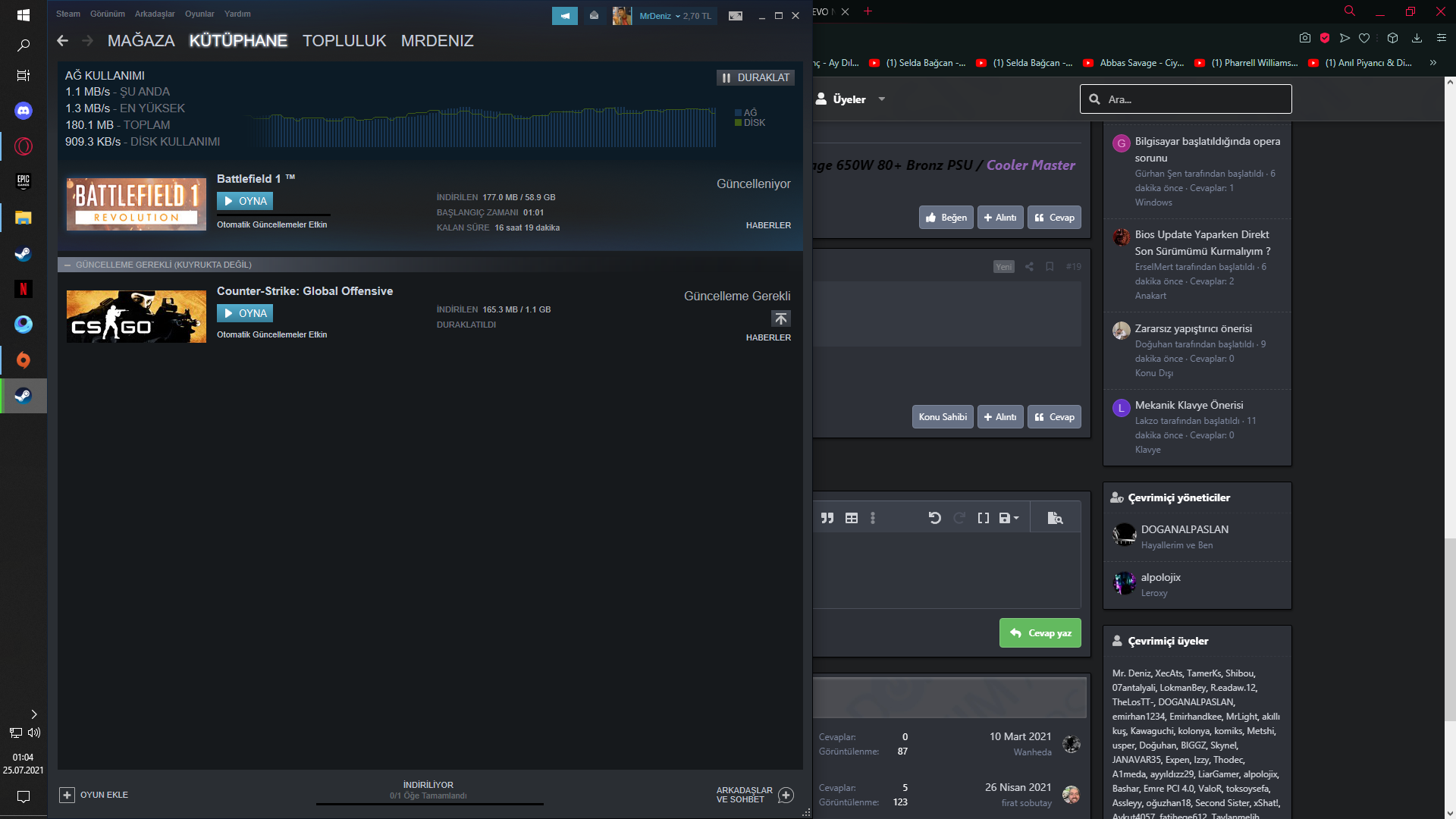Move CS:GO update to top of queue
The image size is (1456, 819).
pos(781,318)
